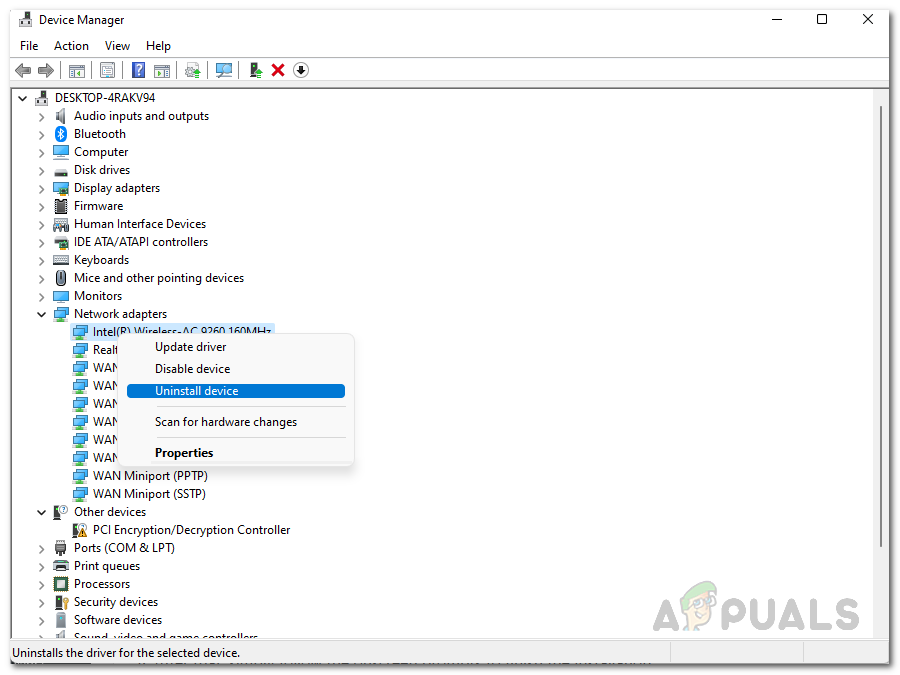
Task: Expand the Display adapters node
Action: [x=41, y=188]
